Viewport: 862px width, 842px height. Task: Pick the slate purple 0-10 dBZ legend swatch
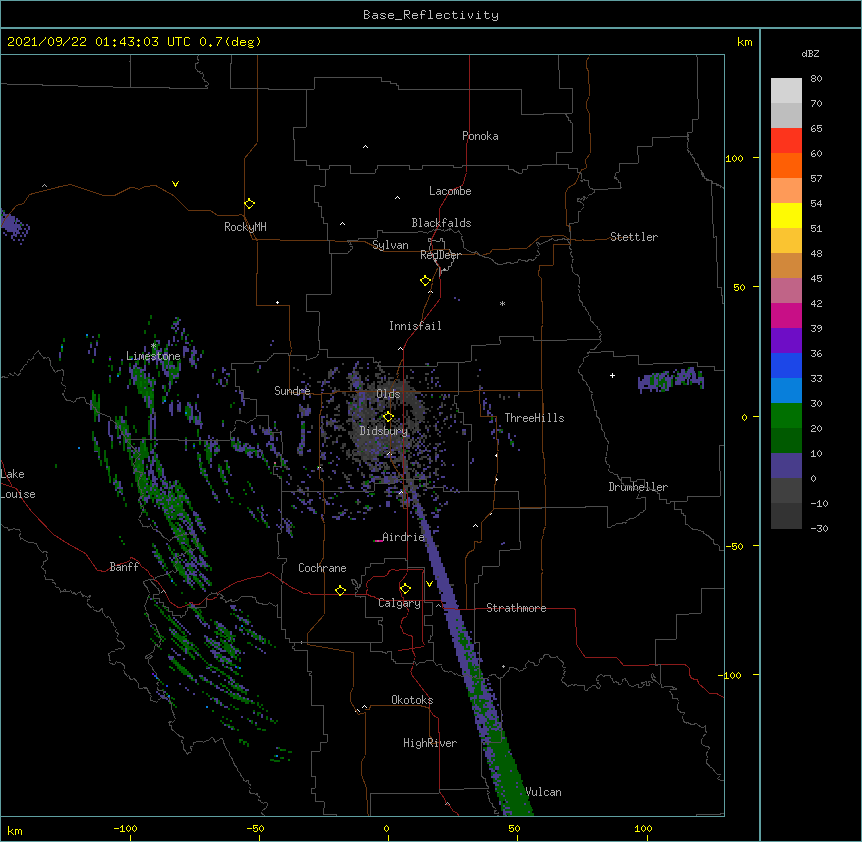786,466
